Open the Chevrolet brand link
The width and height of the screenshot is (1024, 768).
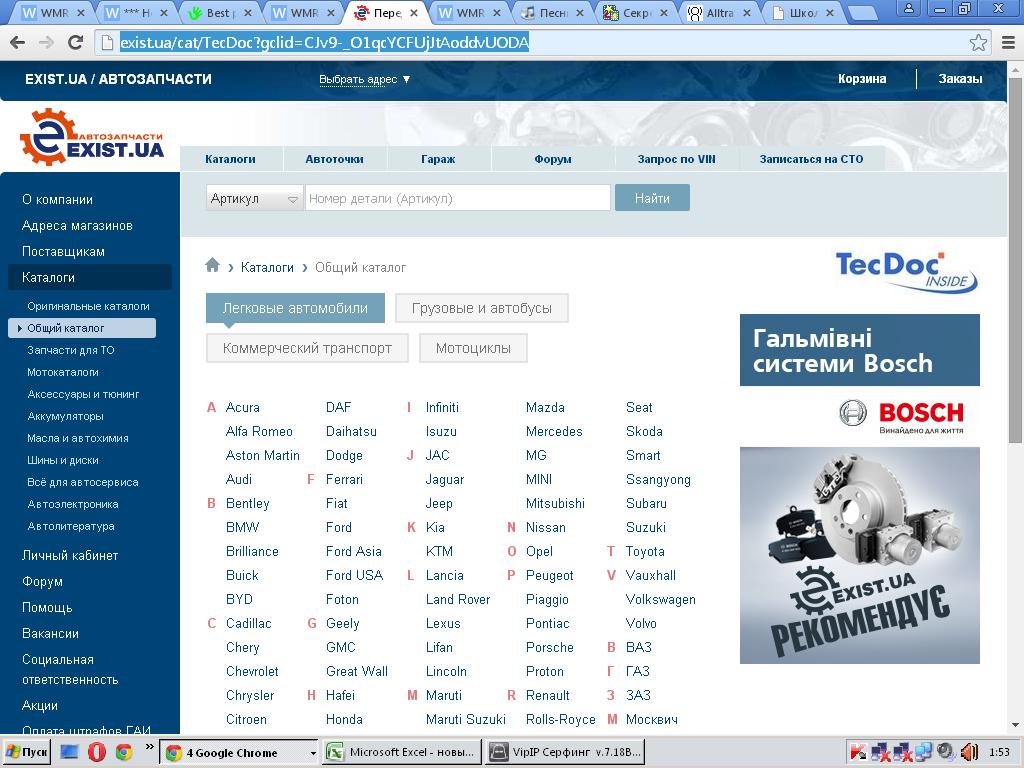point(252,671)
